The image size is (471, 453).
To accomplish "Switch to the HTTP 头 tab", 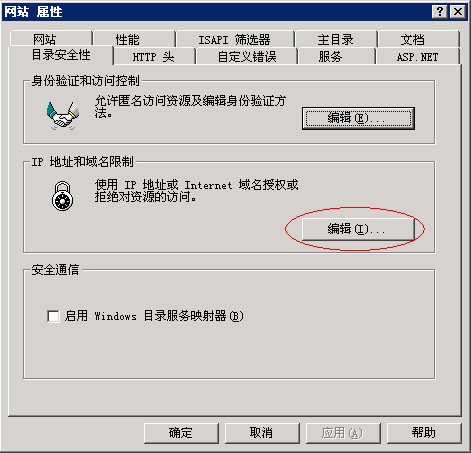I will [x=154, y=56].
